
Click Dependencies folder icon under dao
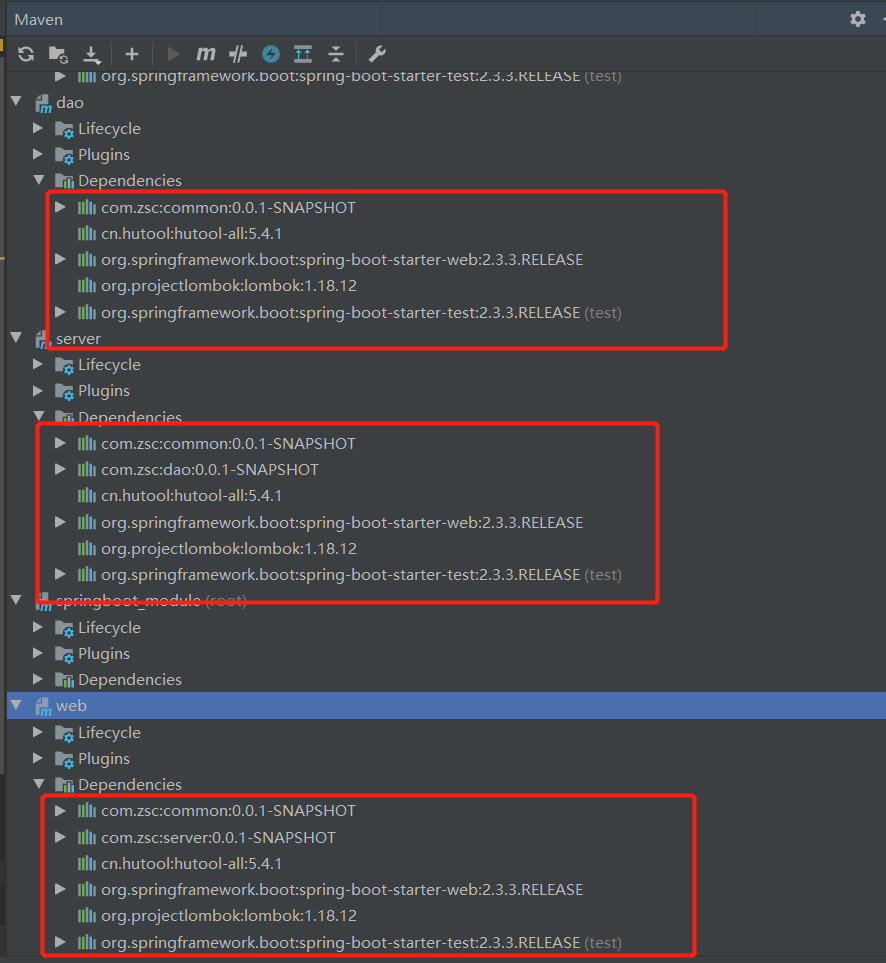[64, 181]
